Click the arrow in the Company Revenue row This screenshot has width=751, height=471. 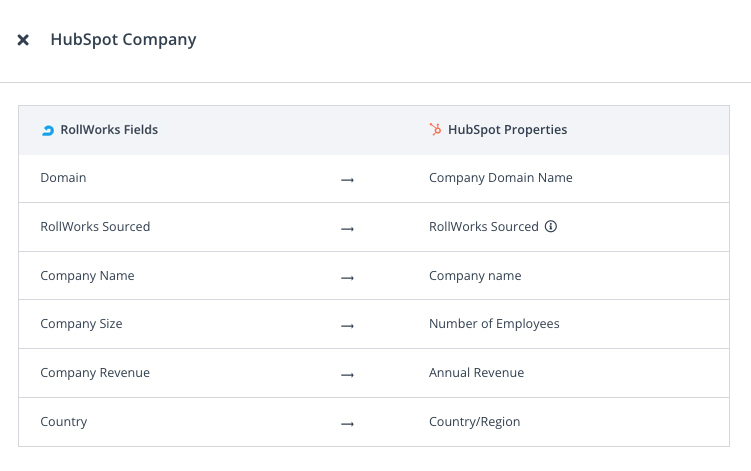(347, 374)
